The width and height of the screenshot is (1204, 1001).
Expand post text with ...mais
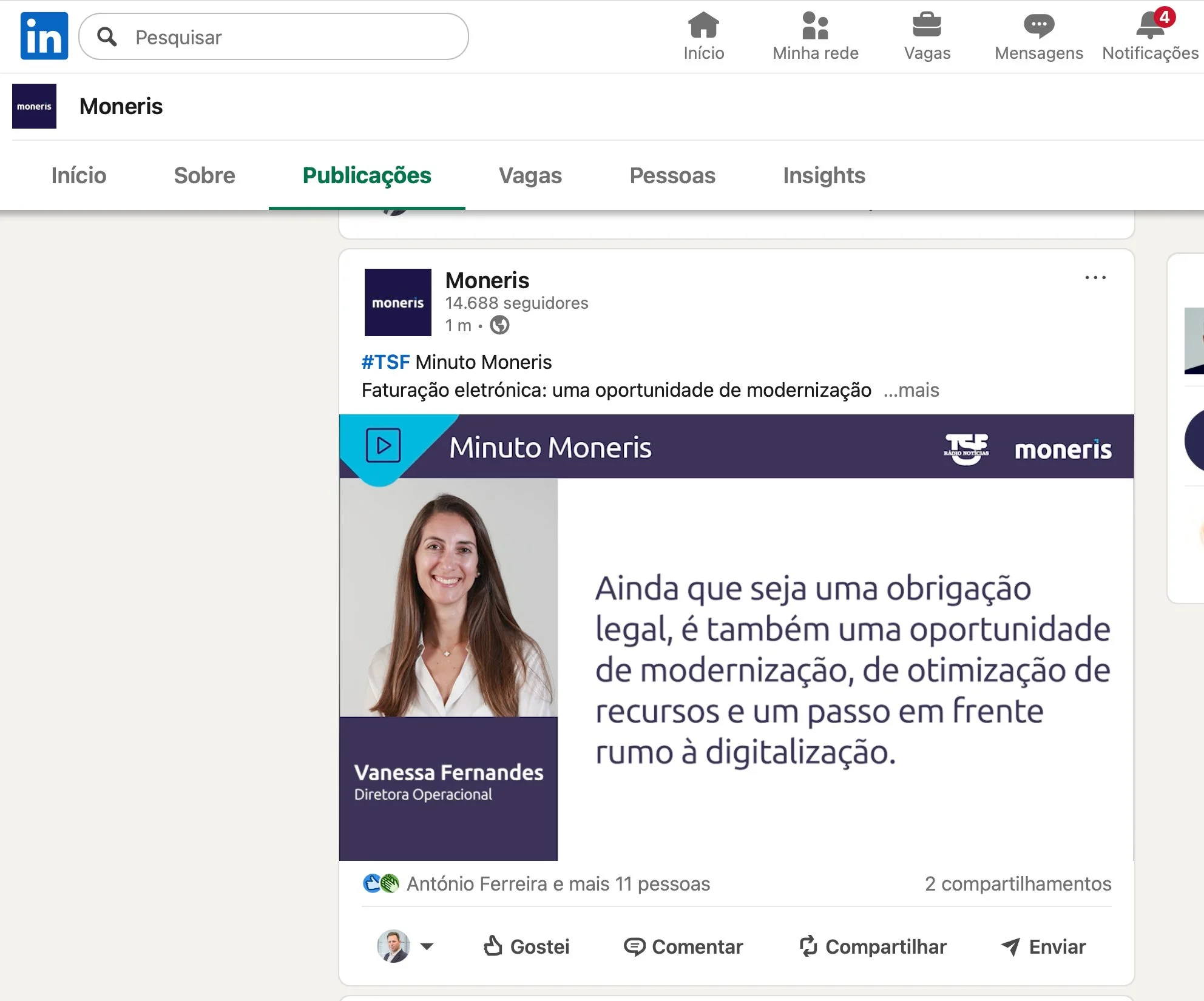point(911,390)
